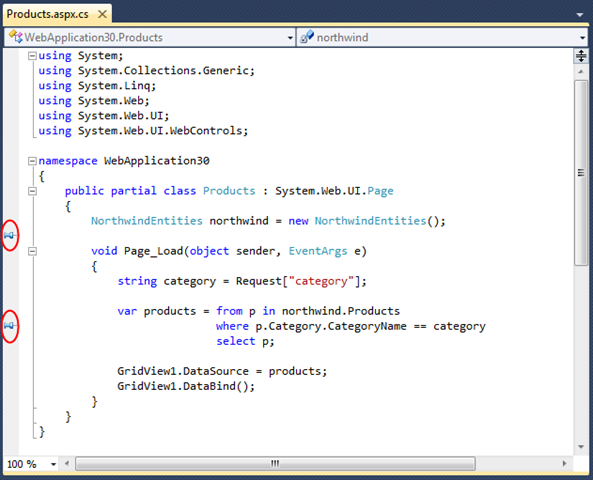
Task: Click the horizontal scrollbar left arrow
Action: click(x=67, y=463)
